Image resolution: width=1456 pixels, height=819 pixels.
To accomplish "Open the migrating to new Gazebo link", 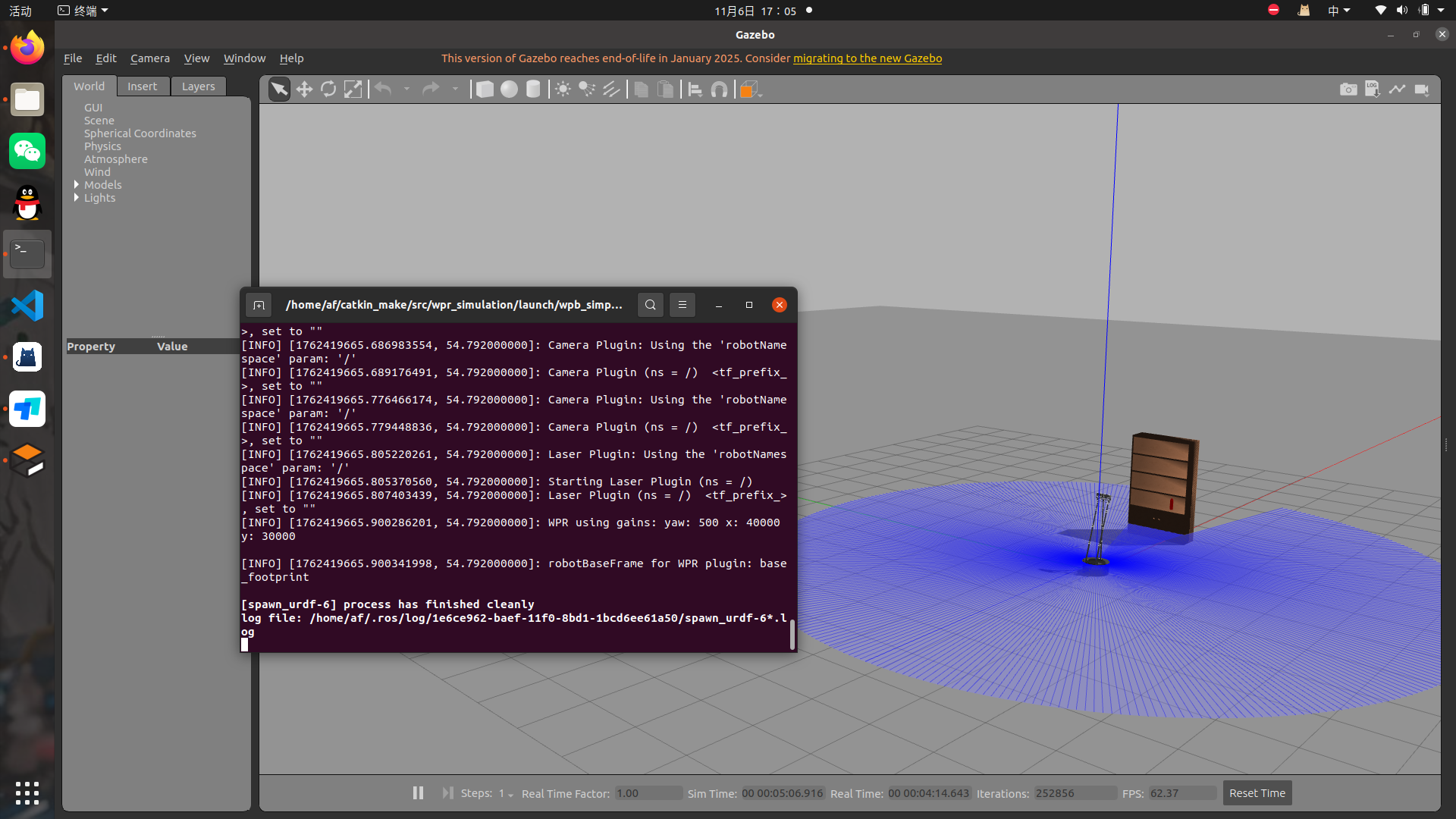I will pos(867,58).
